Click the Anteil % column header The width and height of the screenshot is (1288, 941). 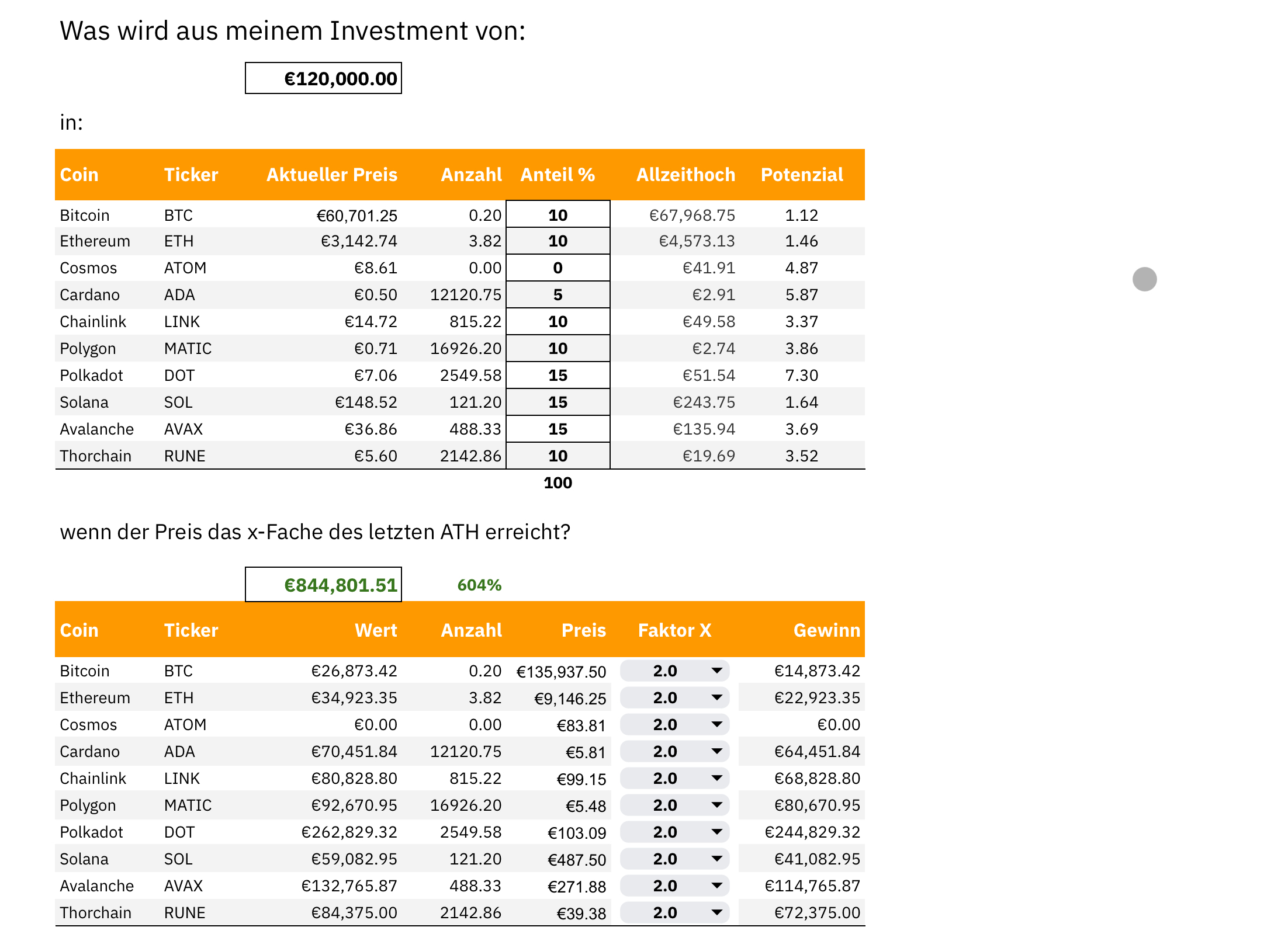[x=558, y=175]
